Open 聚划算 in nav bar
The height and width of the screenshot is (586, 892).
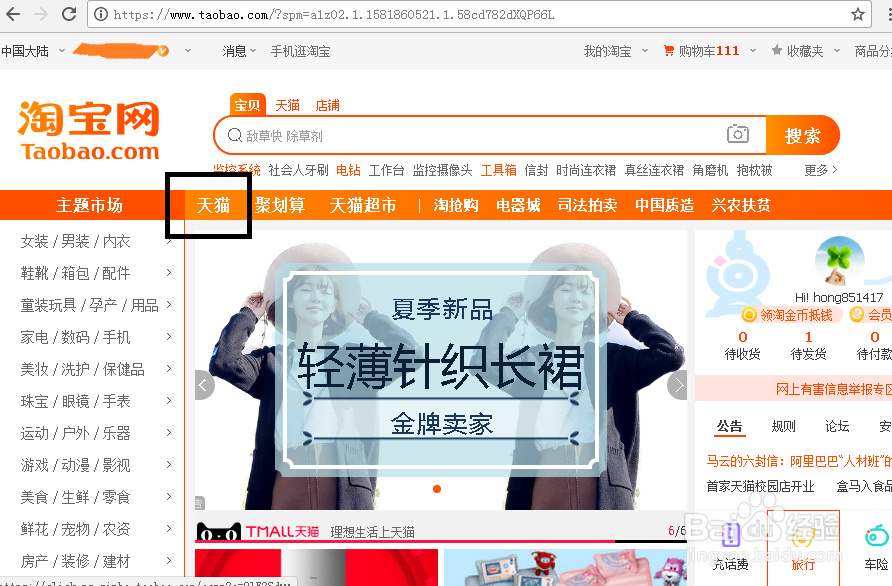coord(280,205)
